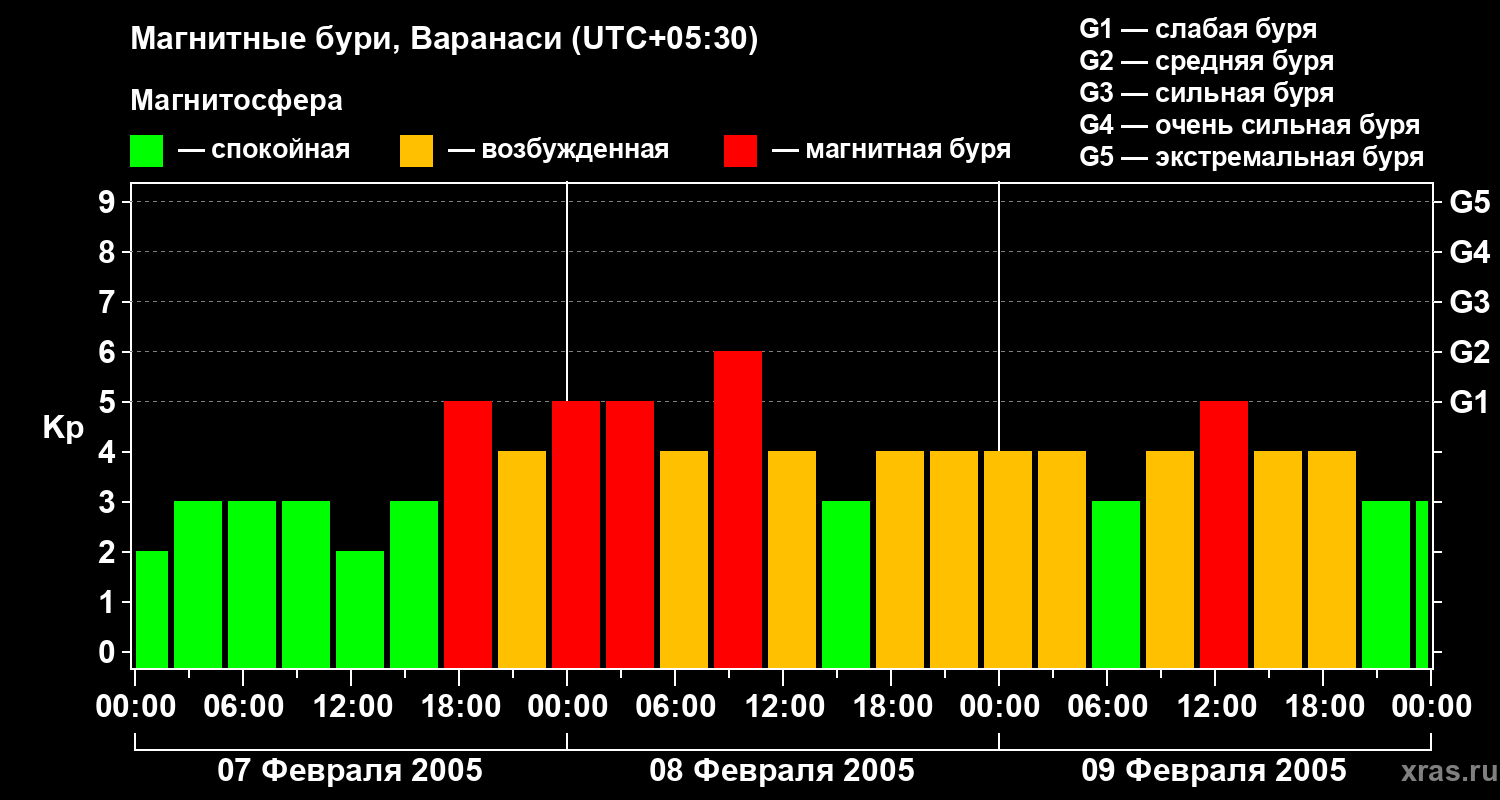The image size is (1500, 800).
Task: Select the 'G2 — средняя буря' line
Action: [1206, 61]
